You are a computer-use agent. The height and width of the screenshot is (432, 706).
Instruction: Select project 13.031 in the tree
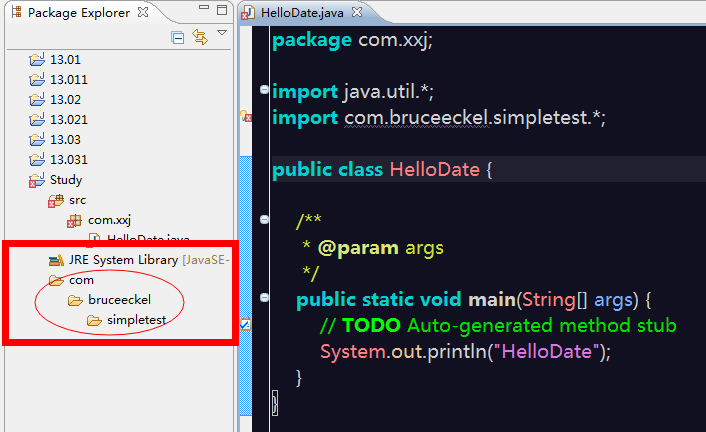pos(69,160)
